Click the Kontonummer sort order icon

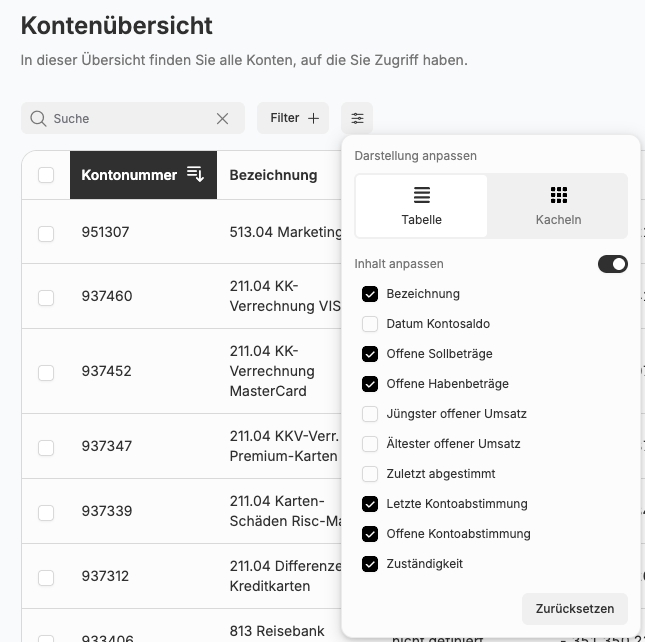pos(196,175)
